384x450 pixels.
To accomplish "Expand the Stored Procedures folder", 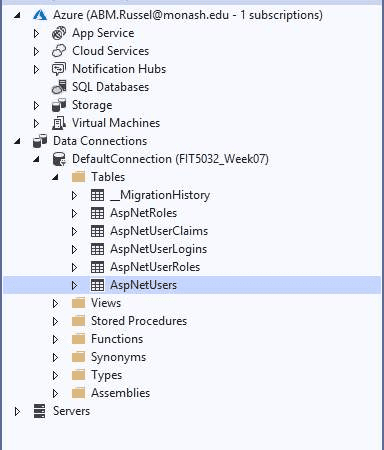I will click(x=55, y=321).
